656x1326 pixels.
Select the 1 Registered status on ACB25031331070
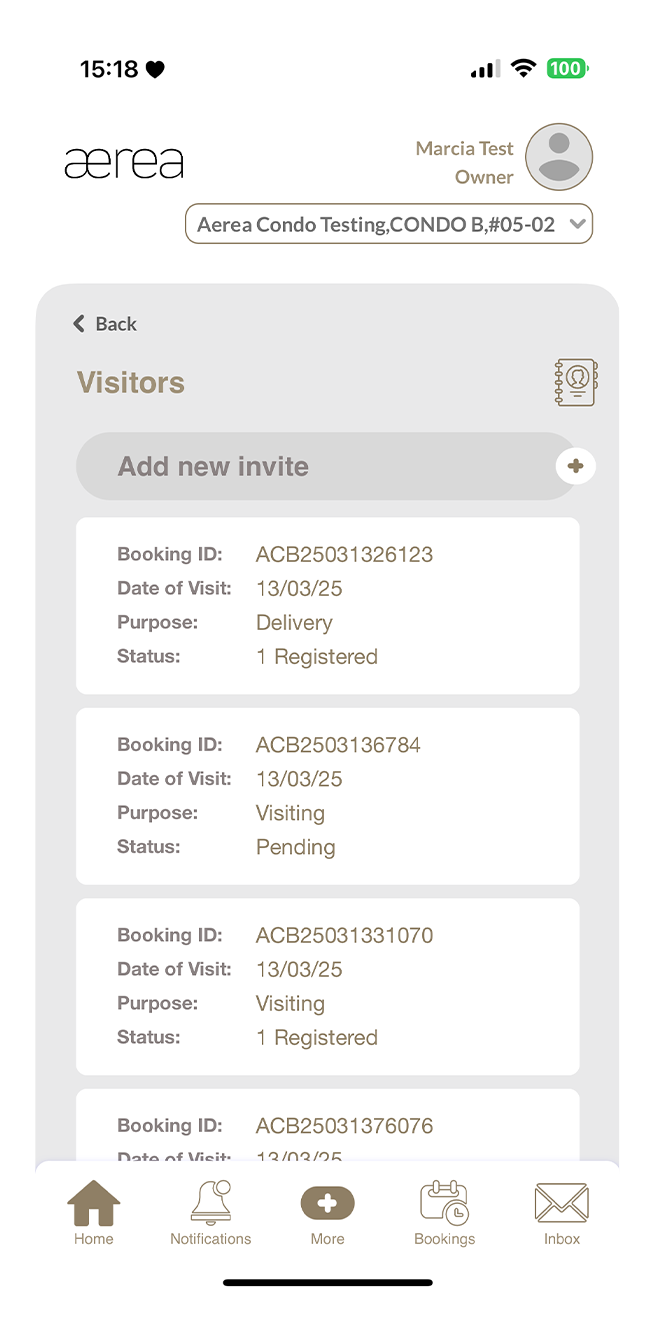click(x=317, y=1037)
